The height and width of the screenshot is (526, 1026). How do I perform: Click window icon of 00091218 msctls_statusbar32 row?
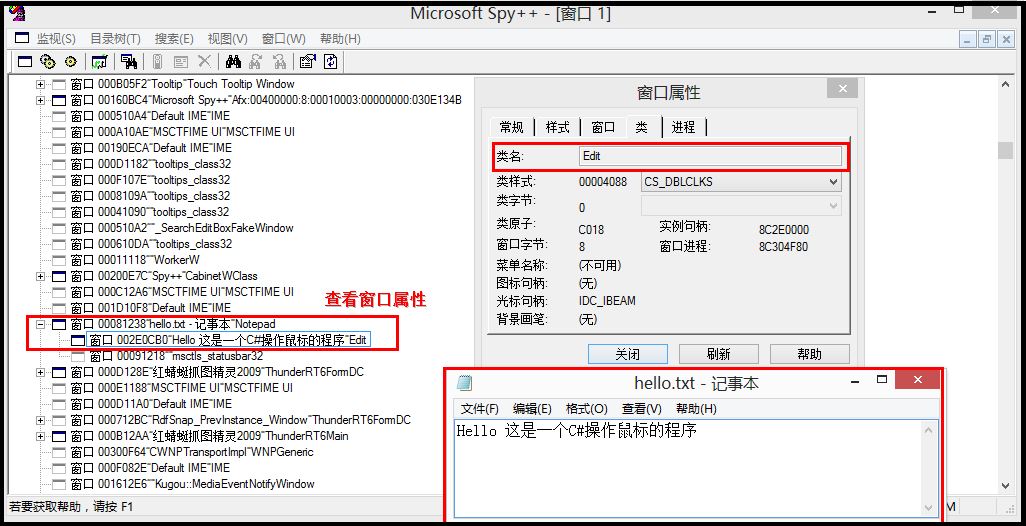pos(78,357)
